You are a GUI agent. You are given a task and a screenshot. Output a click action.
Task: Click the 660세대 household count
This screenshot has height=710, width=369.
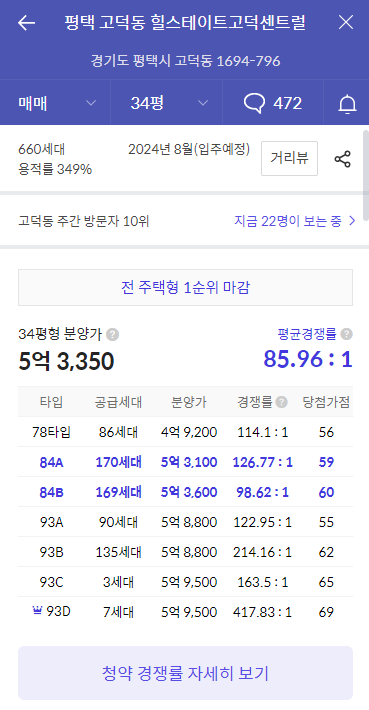pos(42,149)
